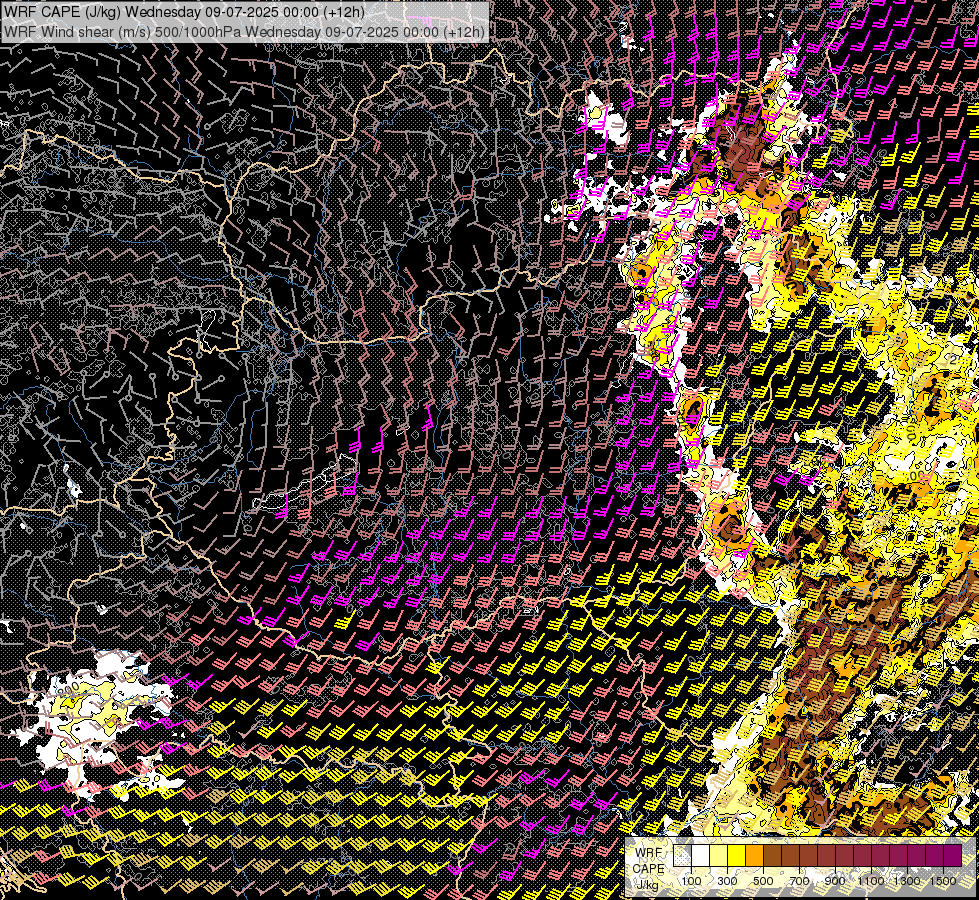Click the 1100 label on the legend

871,881
